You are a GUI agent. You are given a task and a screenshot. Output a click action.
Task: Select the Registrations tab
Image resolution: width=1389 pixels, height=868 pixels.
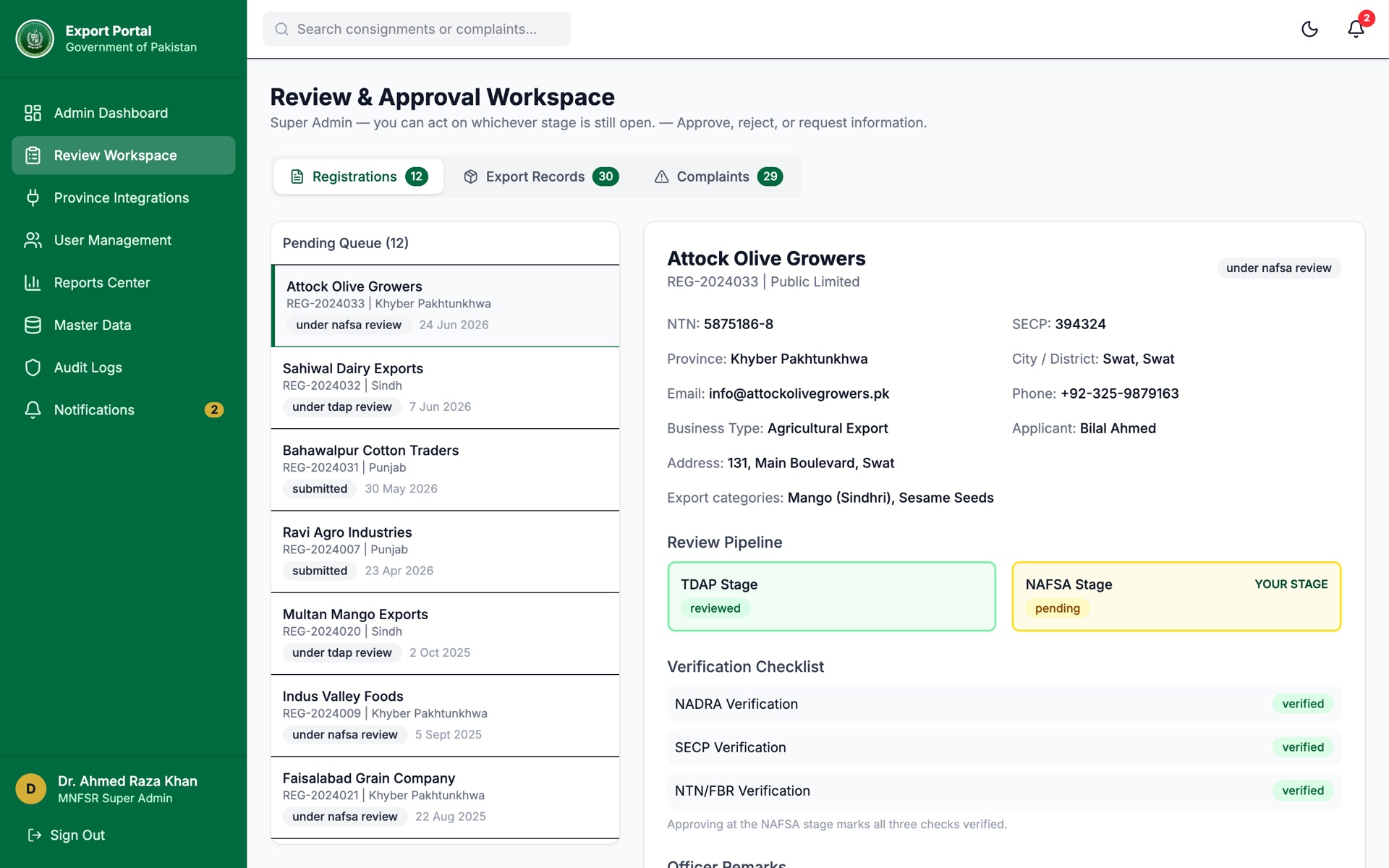pos(359,176)
